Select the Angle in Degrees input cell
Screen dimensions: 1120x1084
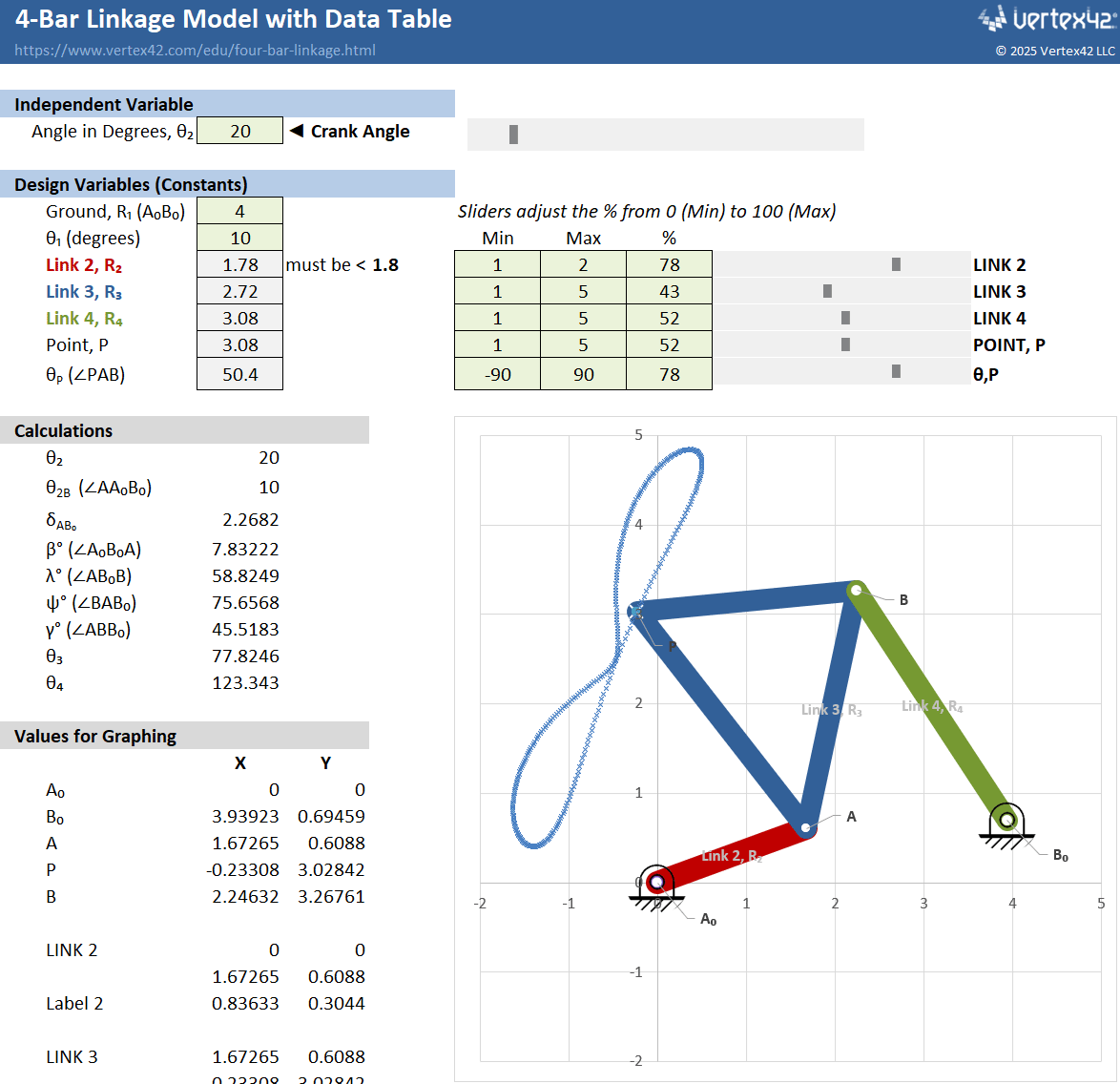click(239, 131)
